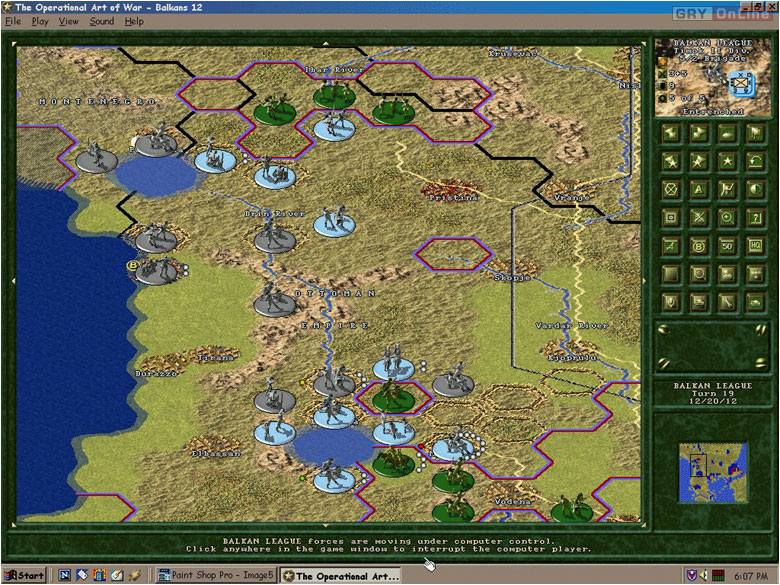Click the Windows Start button
Image resolution: width=780 pixels, height=585 pixels.
pyautogui.click(x=25, y=576)
